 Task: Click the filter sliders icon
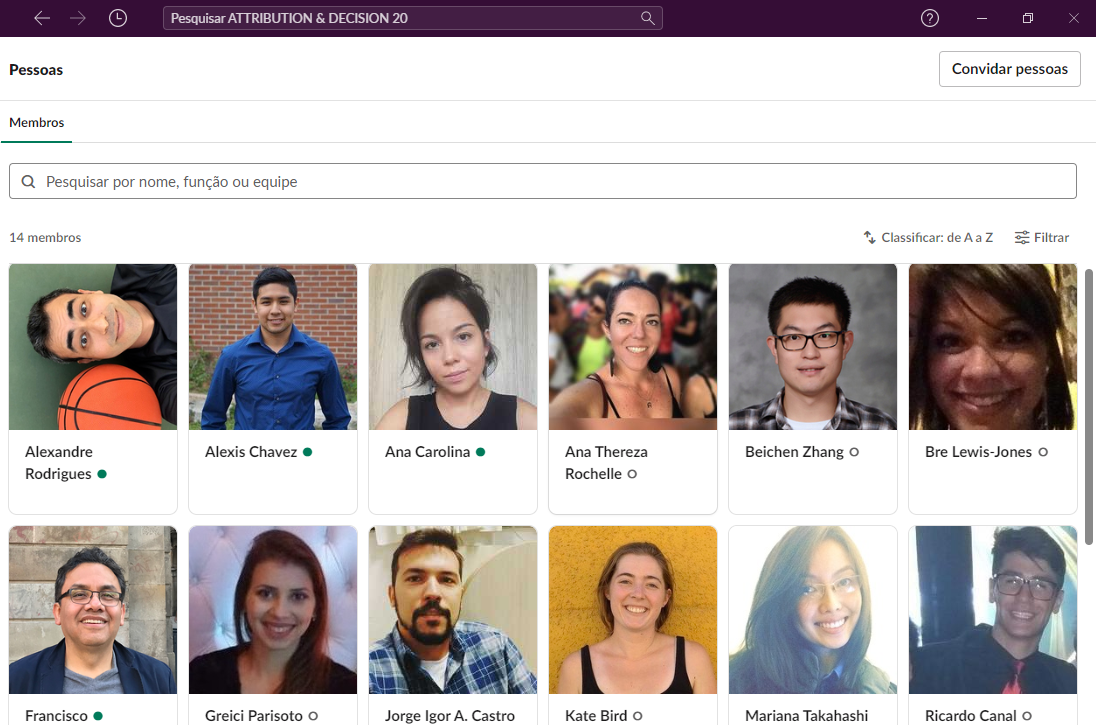[1022, 238]
